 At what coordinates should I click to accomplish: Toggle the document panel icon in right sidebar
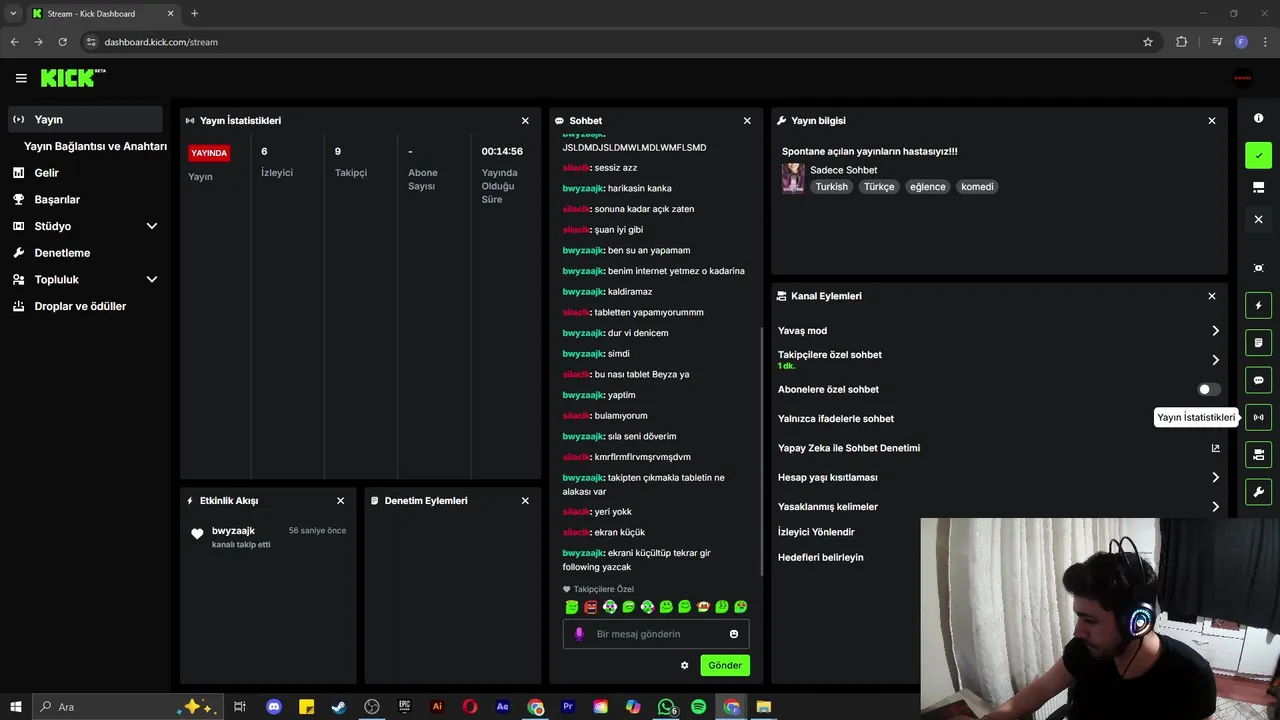[x=1258, y=343]
